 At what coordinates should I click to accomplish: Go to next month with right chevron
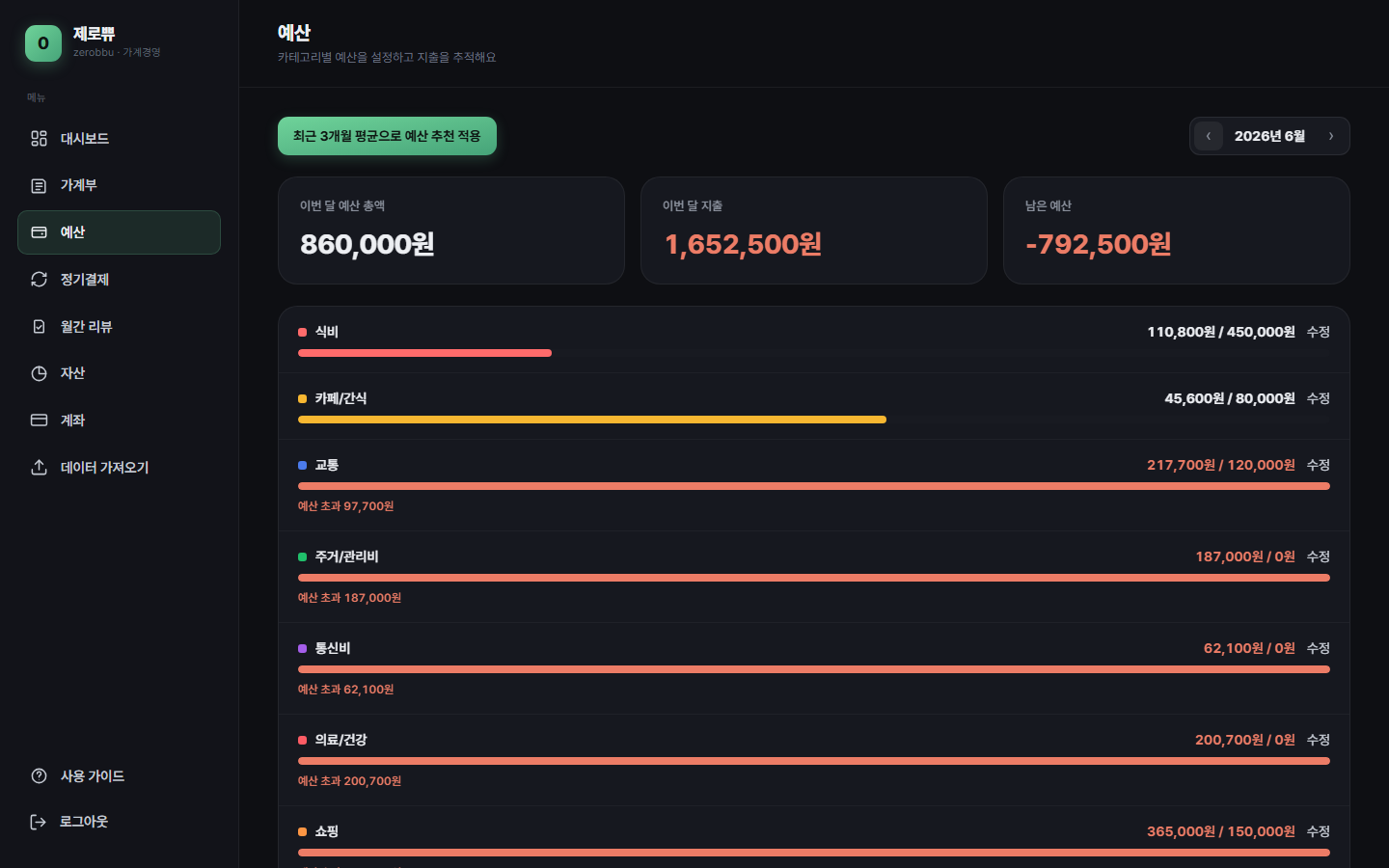click(1331, 136)
